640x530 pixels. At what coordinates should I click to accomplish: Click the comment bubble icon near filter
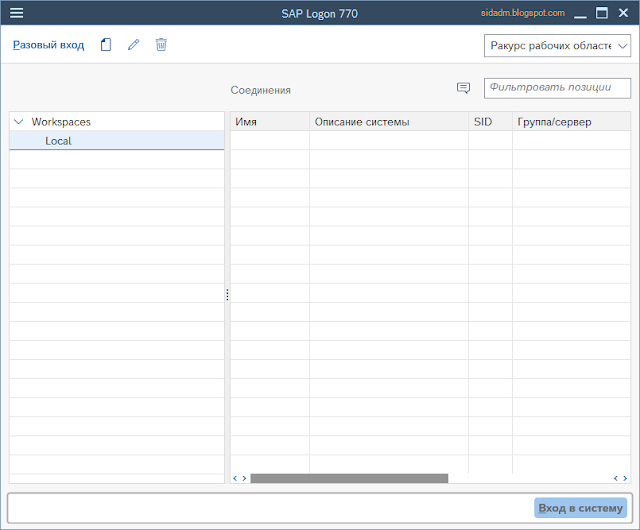463,88
